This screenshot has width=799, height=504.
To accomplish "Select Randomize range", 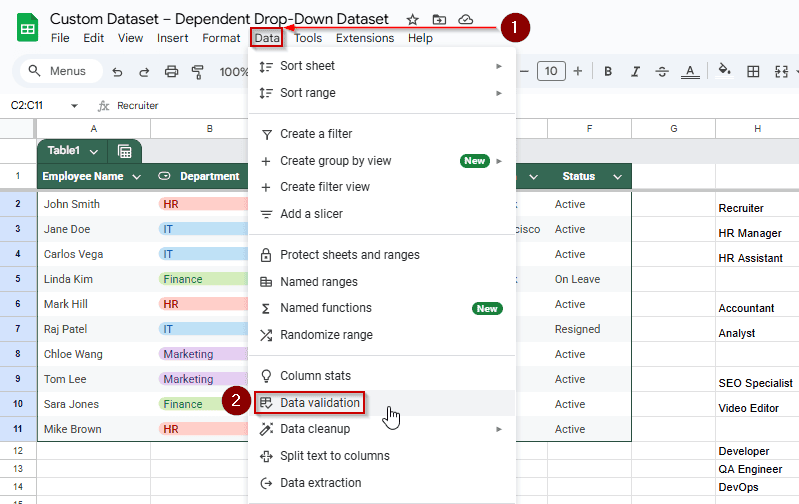I will [x=382, y=335].
